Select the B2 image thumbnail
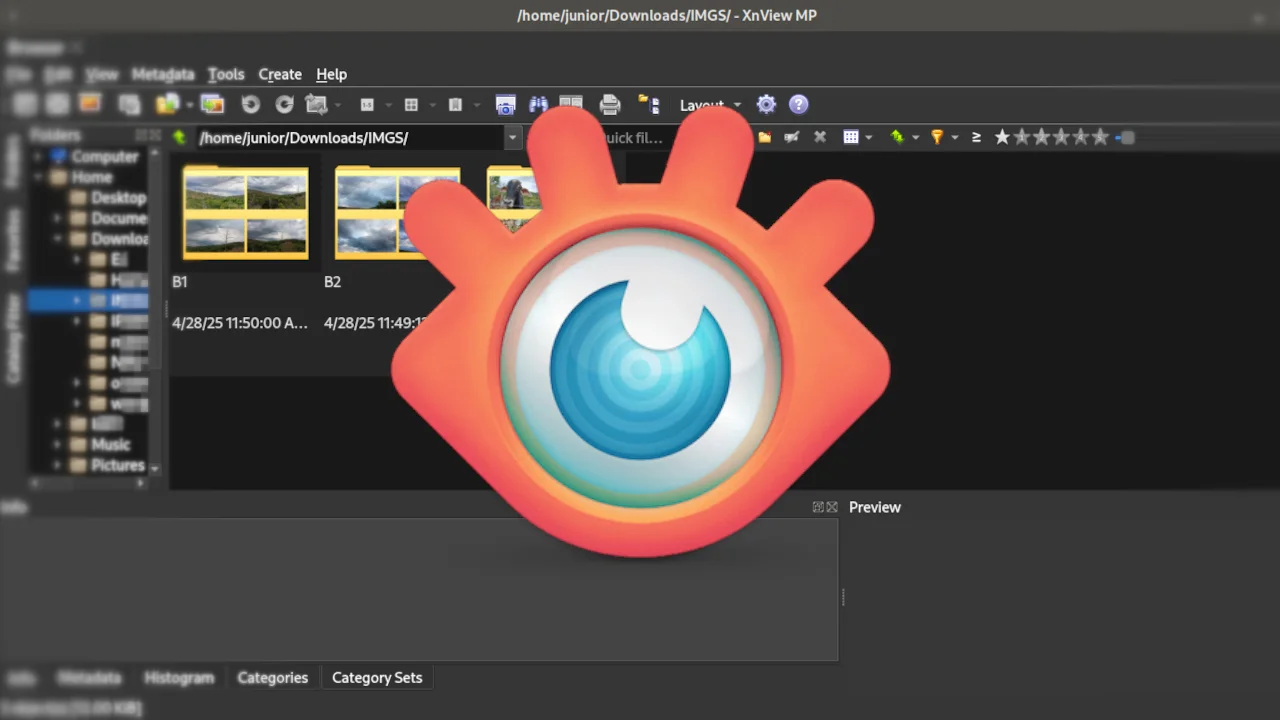Viewport: 1280px width, 720px height. click(x=396, y=212)
